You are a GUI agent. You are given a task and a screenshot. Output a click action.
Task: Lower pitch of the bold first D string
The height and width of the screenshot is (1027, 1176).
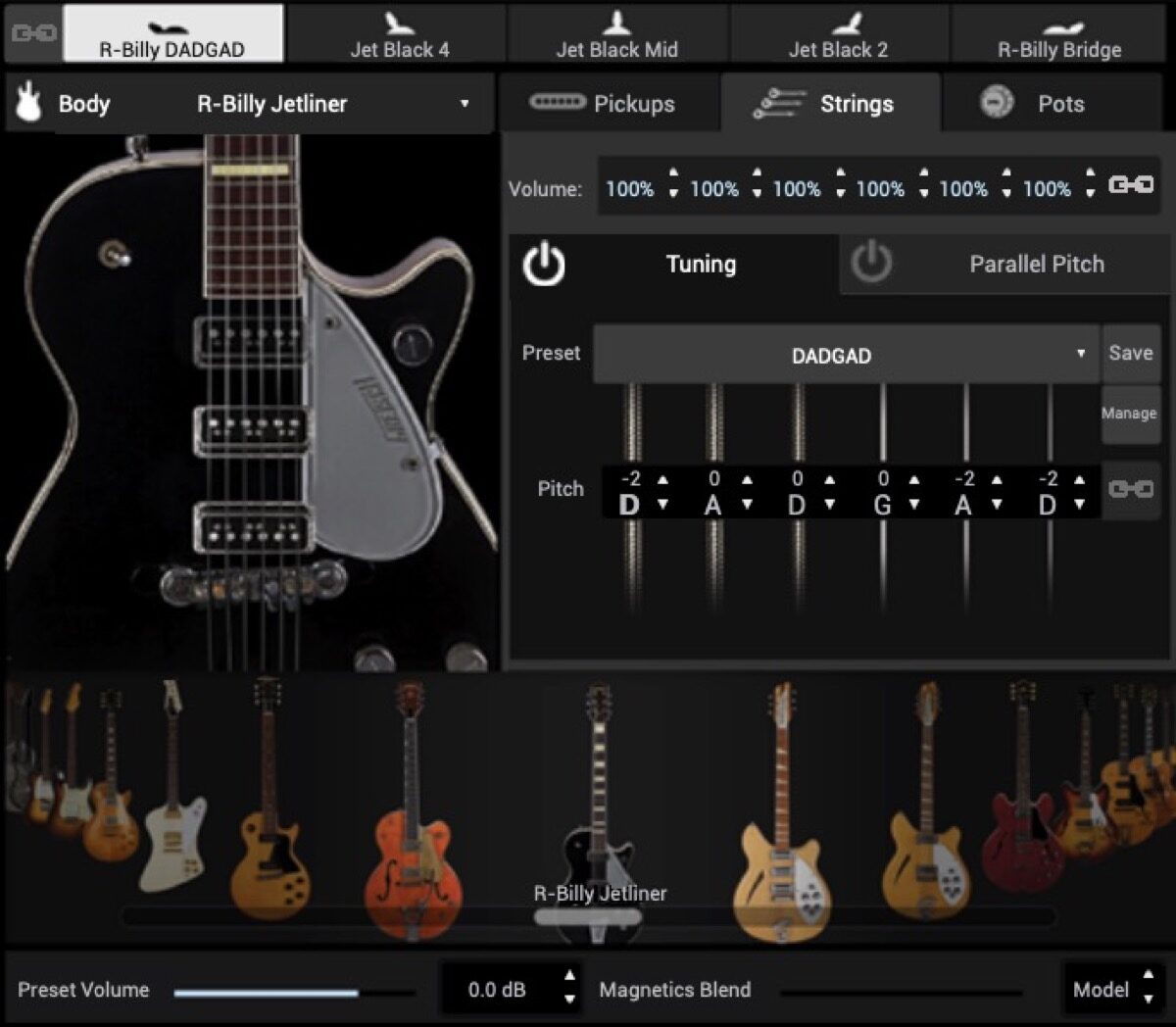[x=663, y=504]
